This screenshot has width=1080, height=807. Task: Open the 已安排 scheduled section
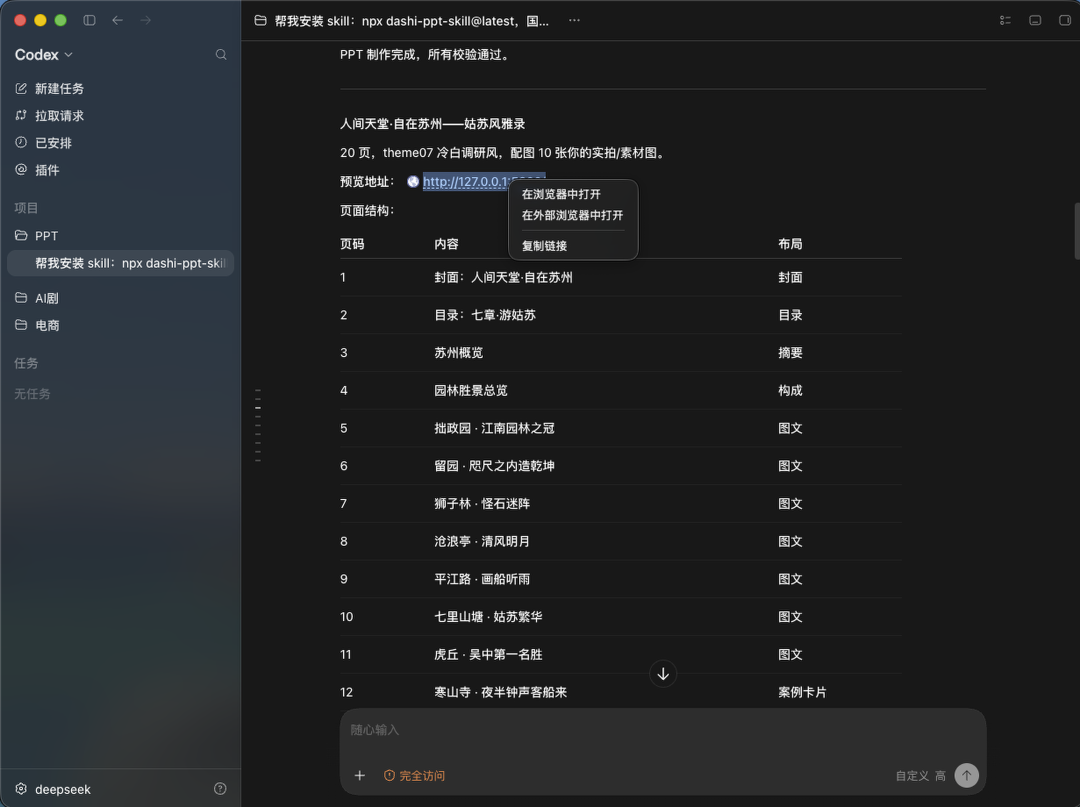(x=43, y=143)
